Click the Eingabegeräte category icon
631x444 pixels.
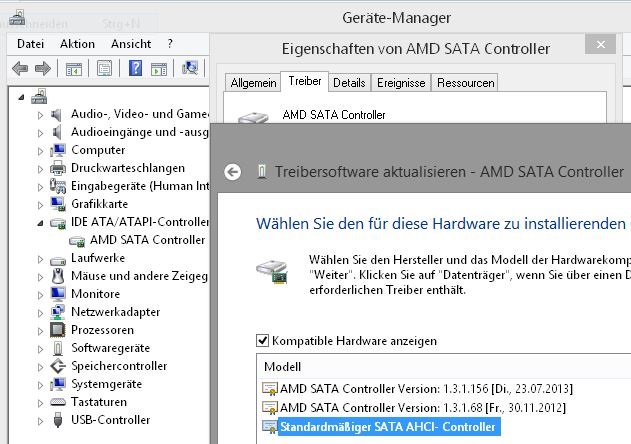[58, 186]
